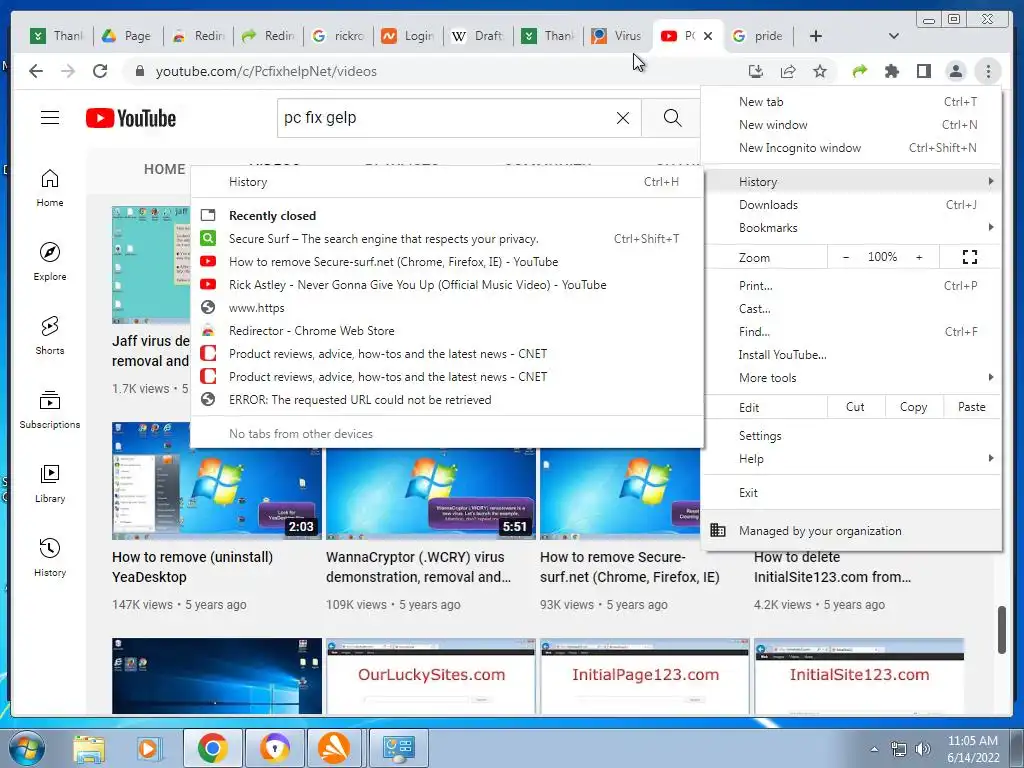Select Install YouTube... menu item
This screenshot has width=1024, height=768.
(x=852, y=355)
